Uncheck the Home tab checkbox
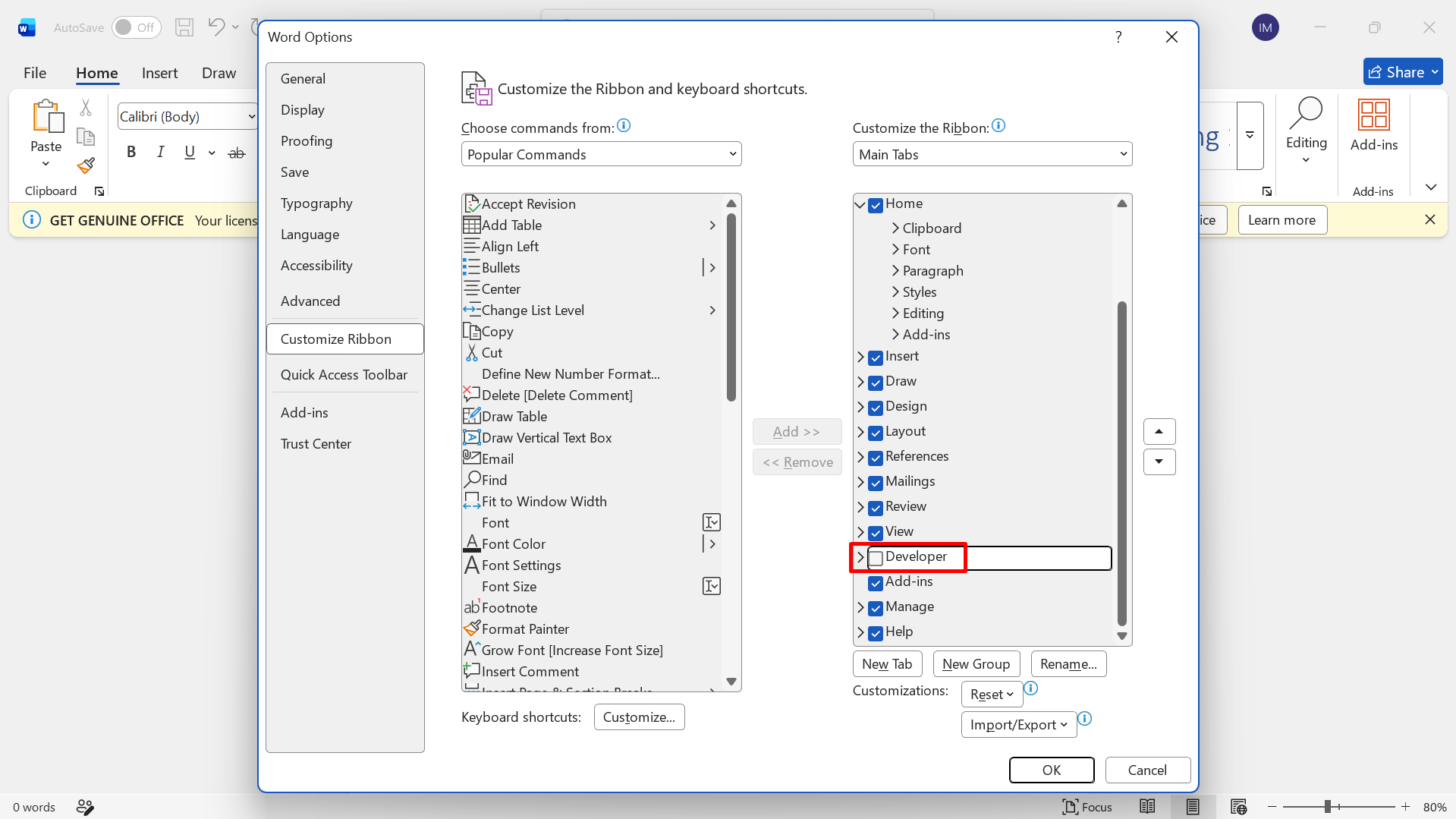1456x819 pixels. point(876,206)
